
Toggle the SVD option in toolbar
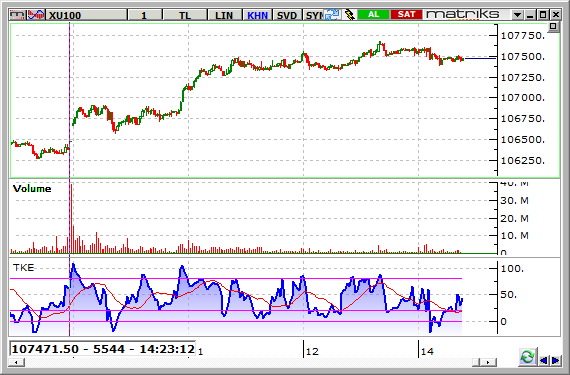coord(287,15)
